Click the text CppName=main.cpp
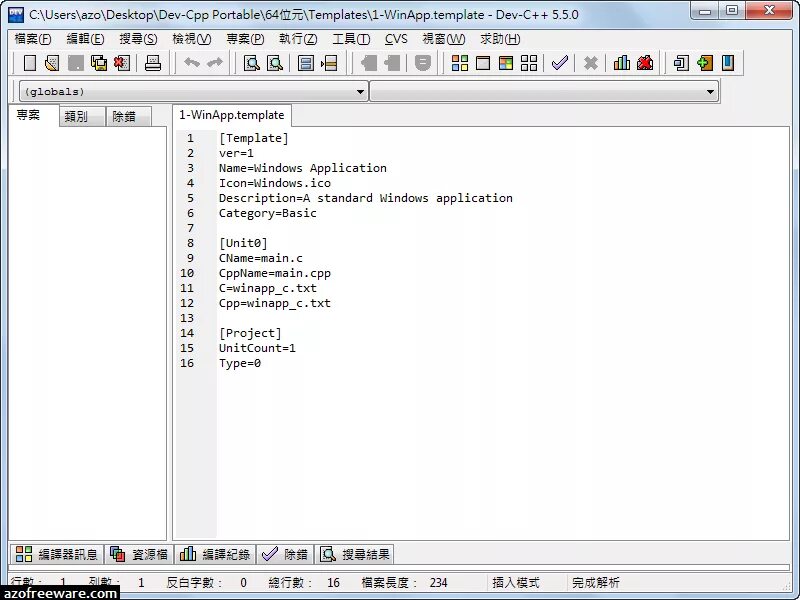Image resolution: width=800 pixels, height=600 pixels. tap(274, 273)
